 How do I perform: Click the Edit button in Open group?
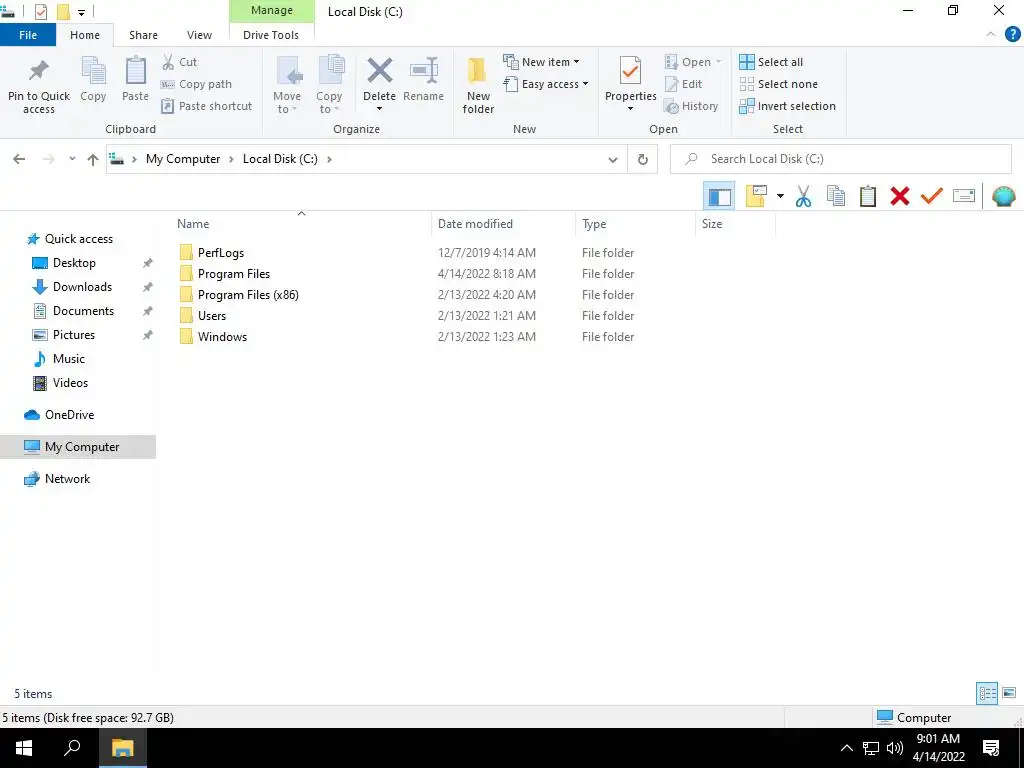684,84
